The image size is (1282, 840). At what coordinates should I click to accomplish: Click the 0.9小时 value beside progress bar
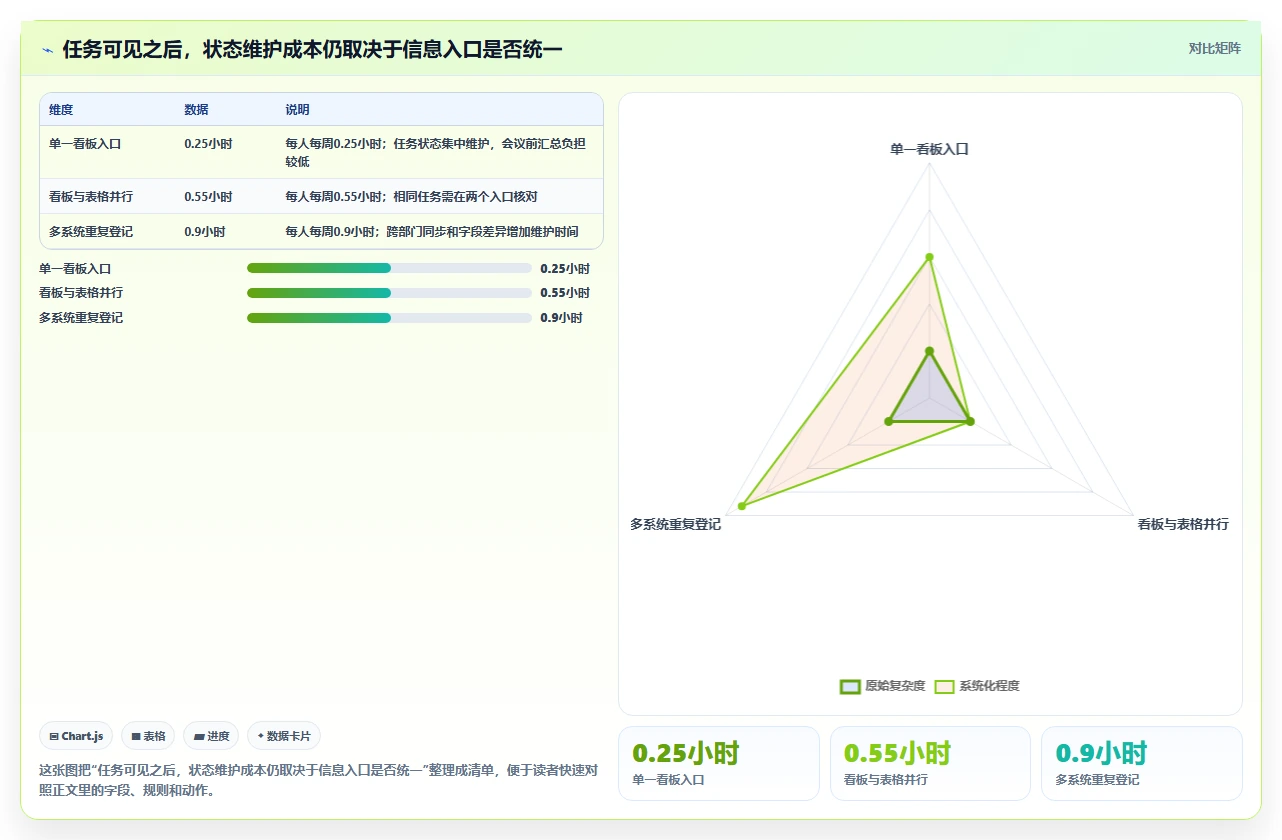click(x=561, y=318)
